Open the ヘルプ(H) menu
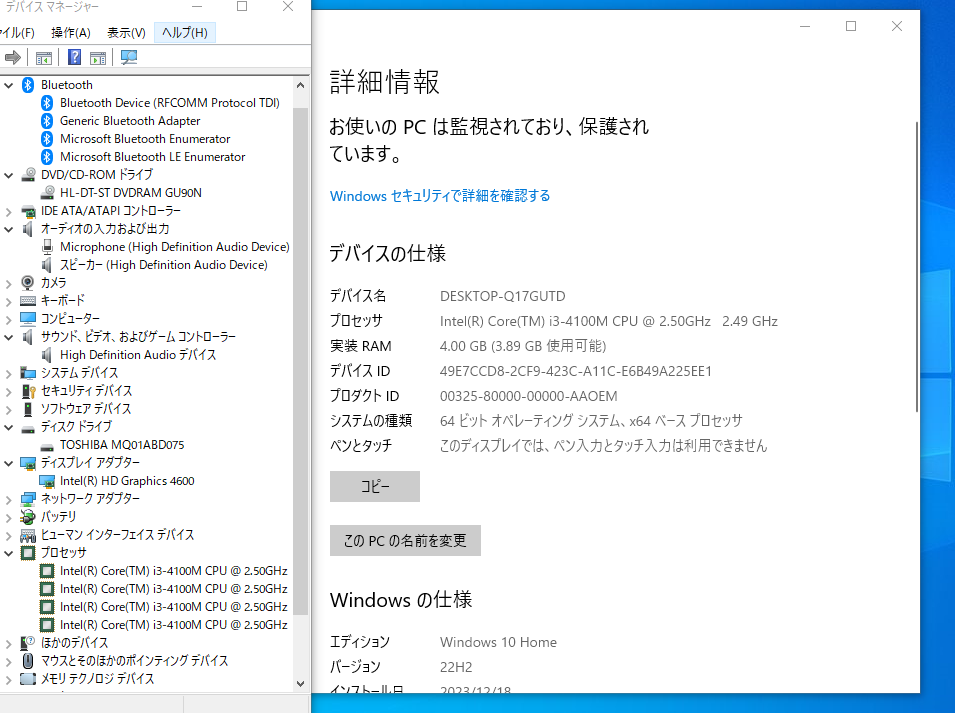Image resolution: width=955 pixels, height=713 pixels. [x=185, y=32]
